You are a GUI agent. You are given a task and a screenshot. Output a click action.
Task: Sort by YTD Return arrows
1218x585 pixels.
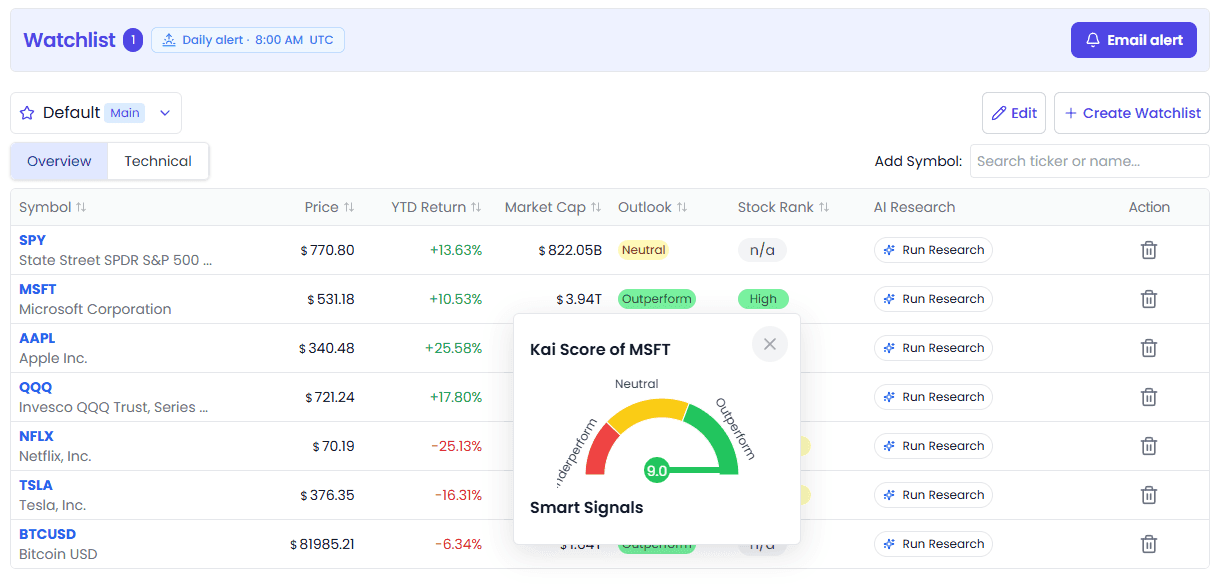click(x=476, y=207)
